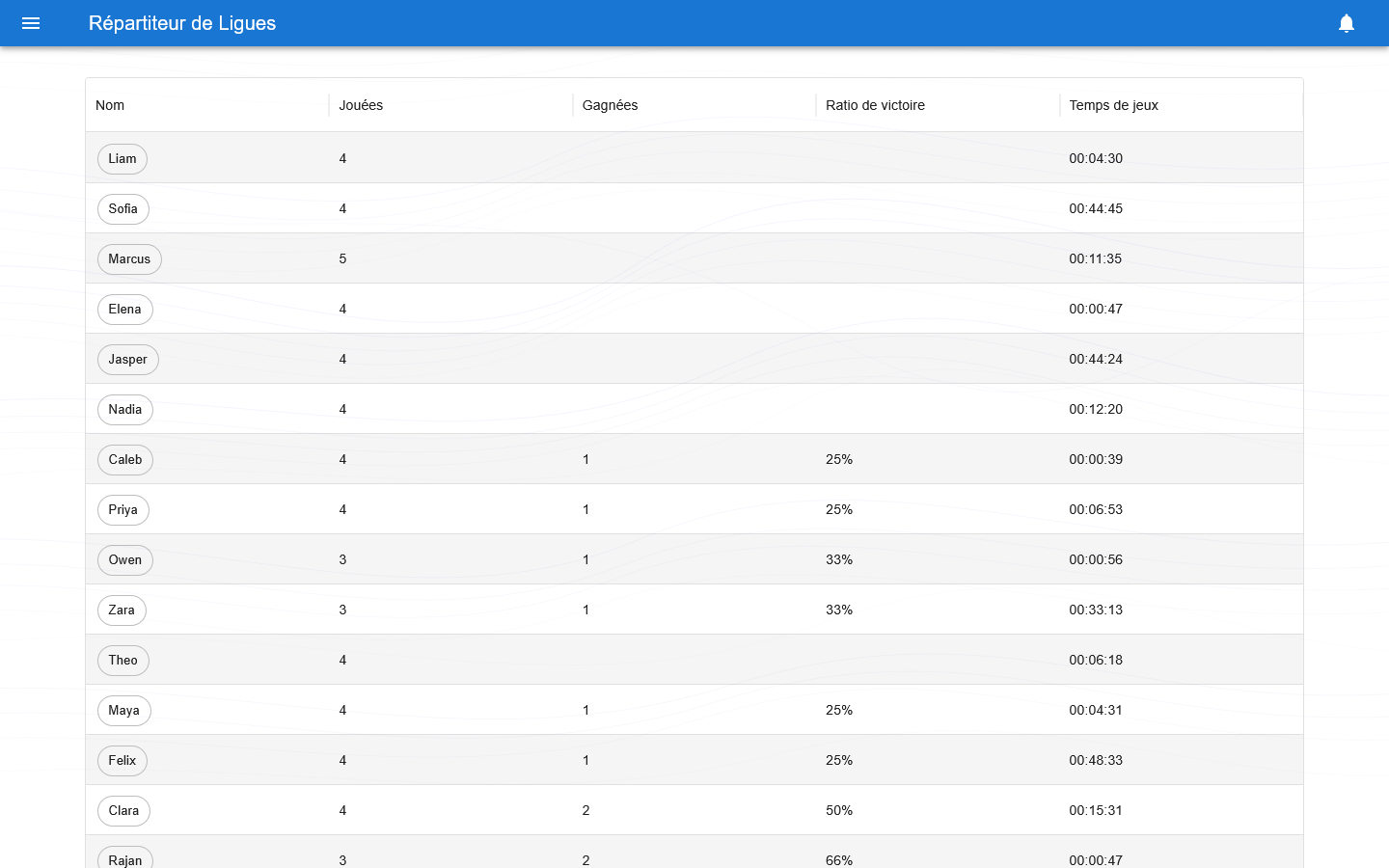Click the Maya name chip
1389x868 pixels.
[124, 711]
